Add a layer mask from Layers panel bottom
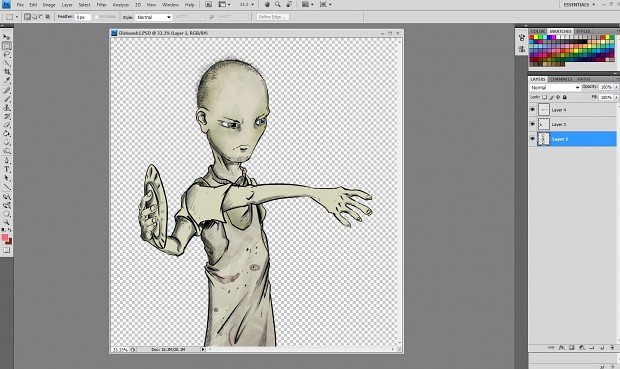620x369 pixels. click(x=571, y=348)
